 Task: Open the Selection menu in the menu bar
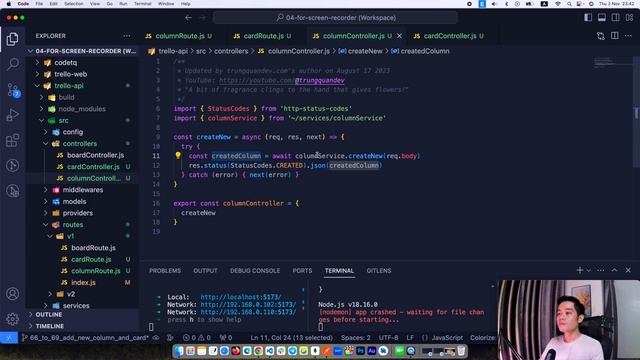tap(73, 4)
